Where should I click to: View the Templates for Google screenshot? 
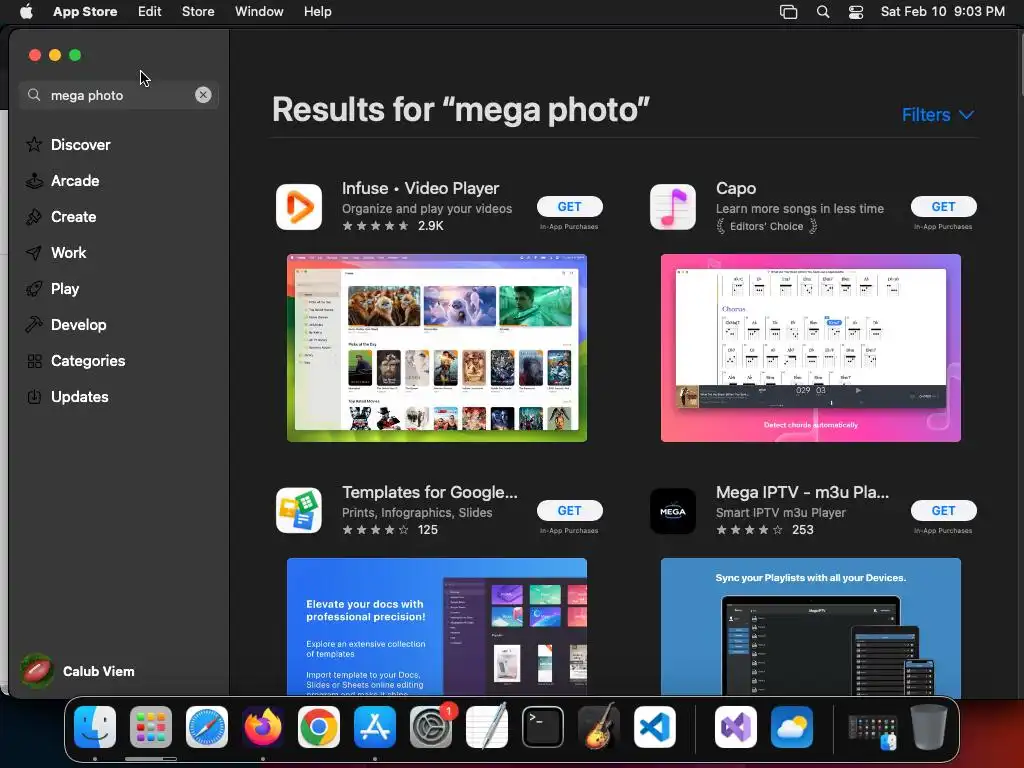(437, 627)
